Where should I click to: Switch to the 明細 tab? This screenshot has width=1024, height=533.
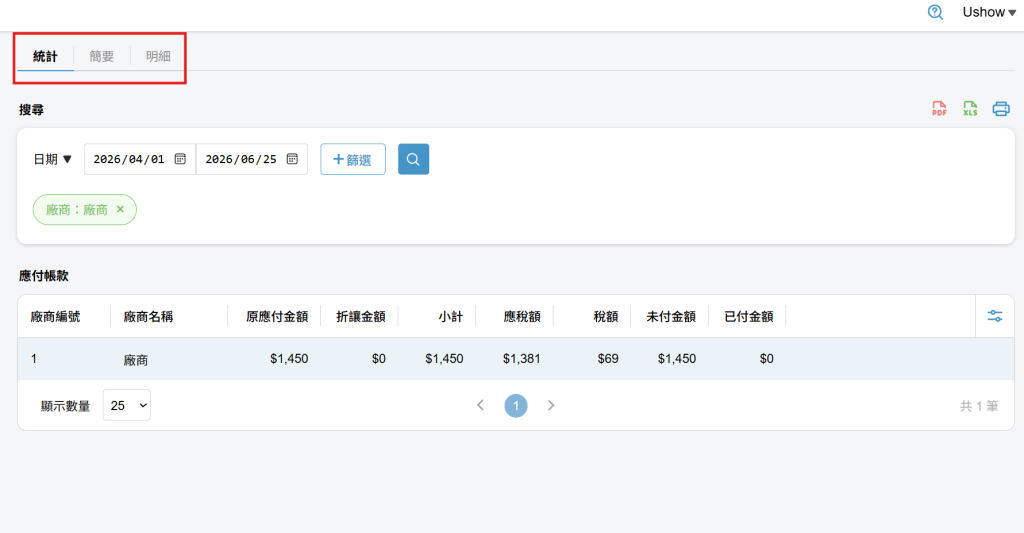click(x=158, y=57)
